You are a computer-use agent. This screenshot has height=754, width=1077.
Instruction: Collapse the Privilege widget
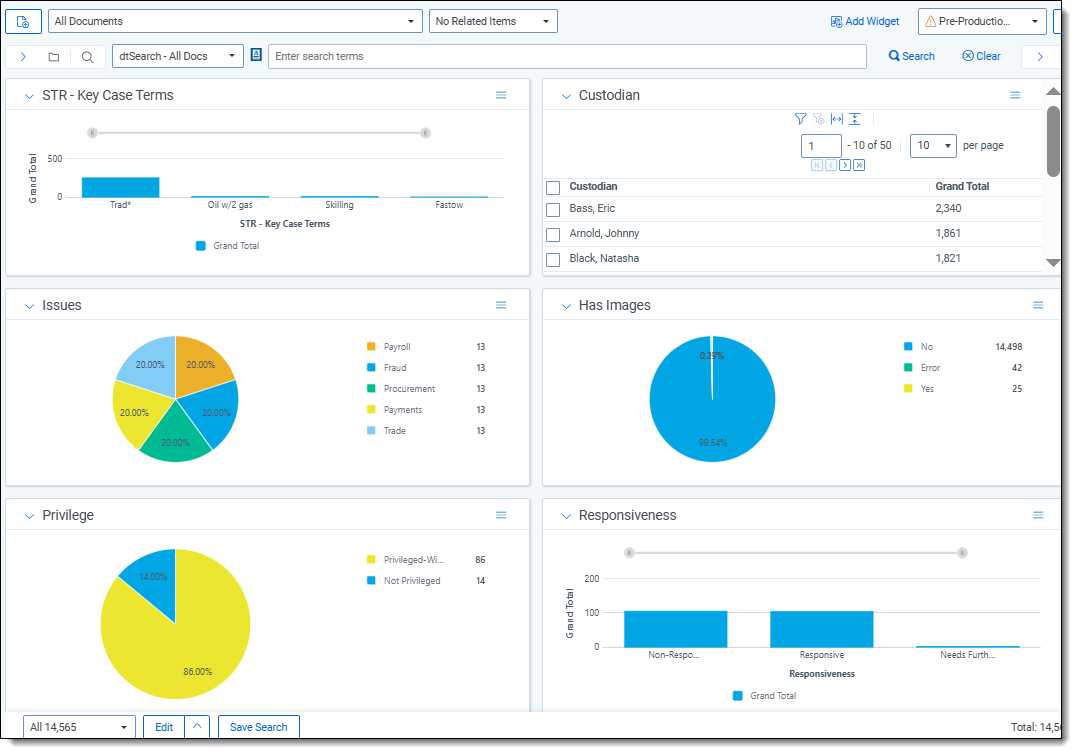coord(29,516)
